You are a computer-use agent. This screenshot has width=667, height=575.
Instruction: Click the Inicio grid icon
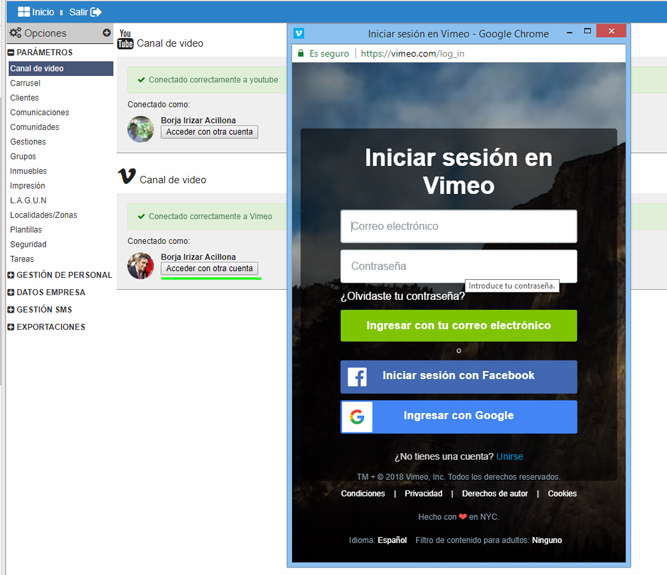[x=23, y=12]
